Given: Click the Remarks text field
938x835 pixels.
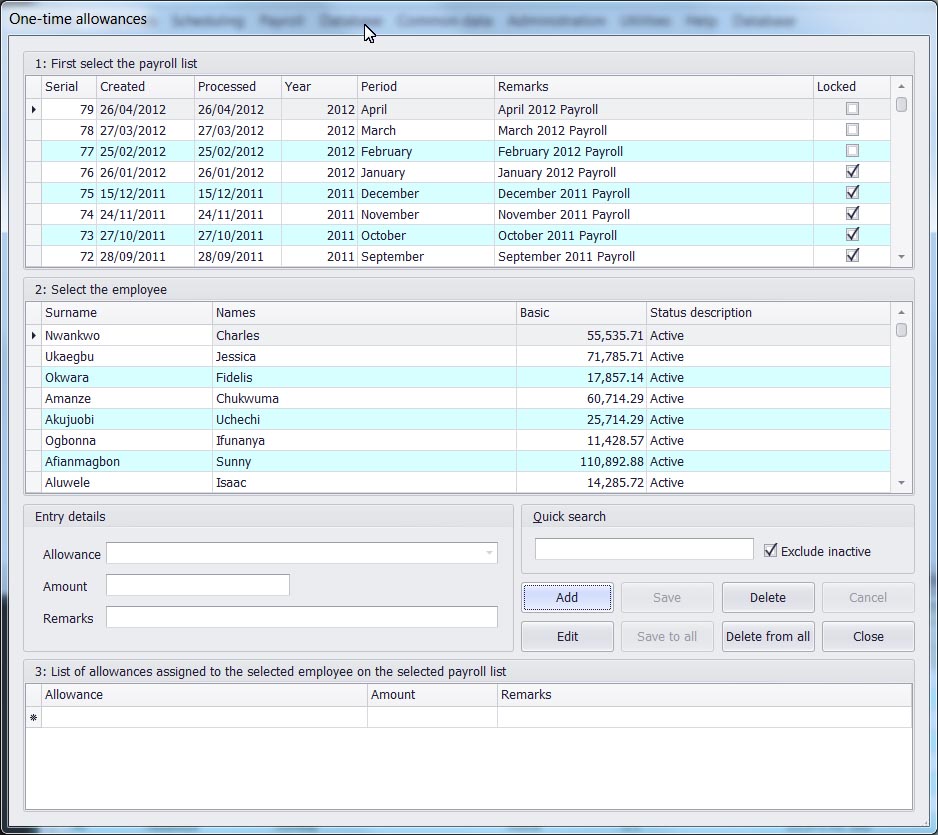Looking at the screenshot, I should pyautogui.click(x=301, y=618).
